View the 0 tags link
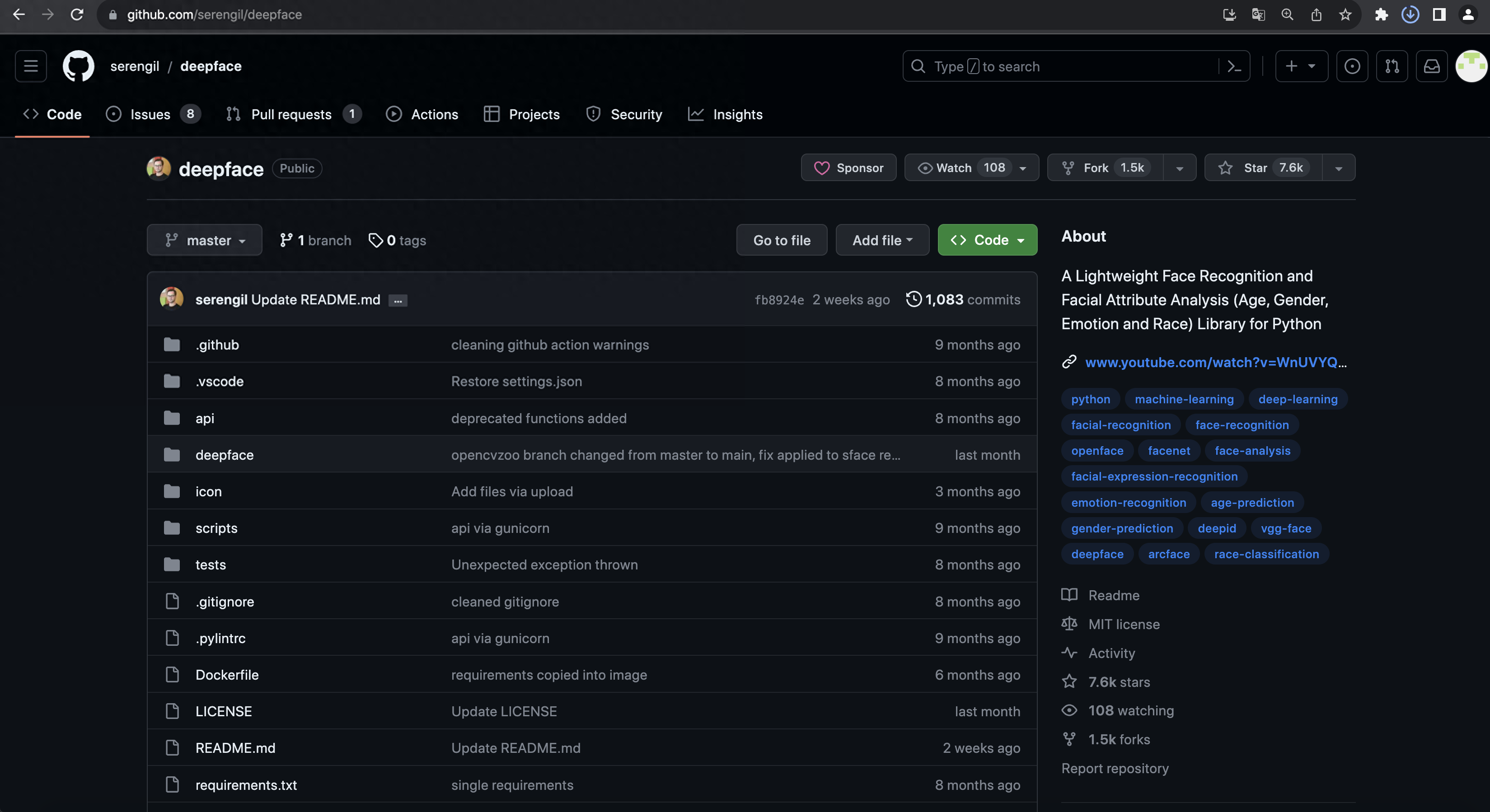The image size is (1490, 812). pyautogui.click(x=398, y=240)
